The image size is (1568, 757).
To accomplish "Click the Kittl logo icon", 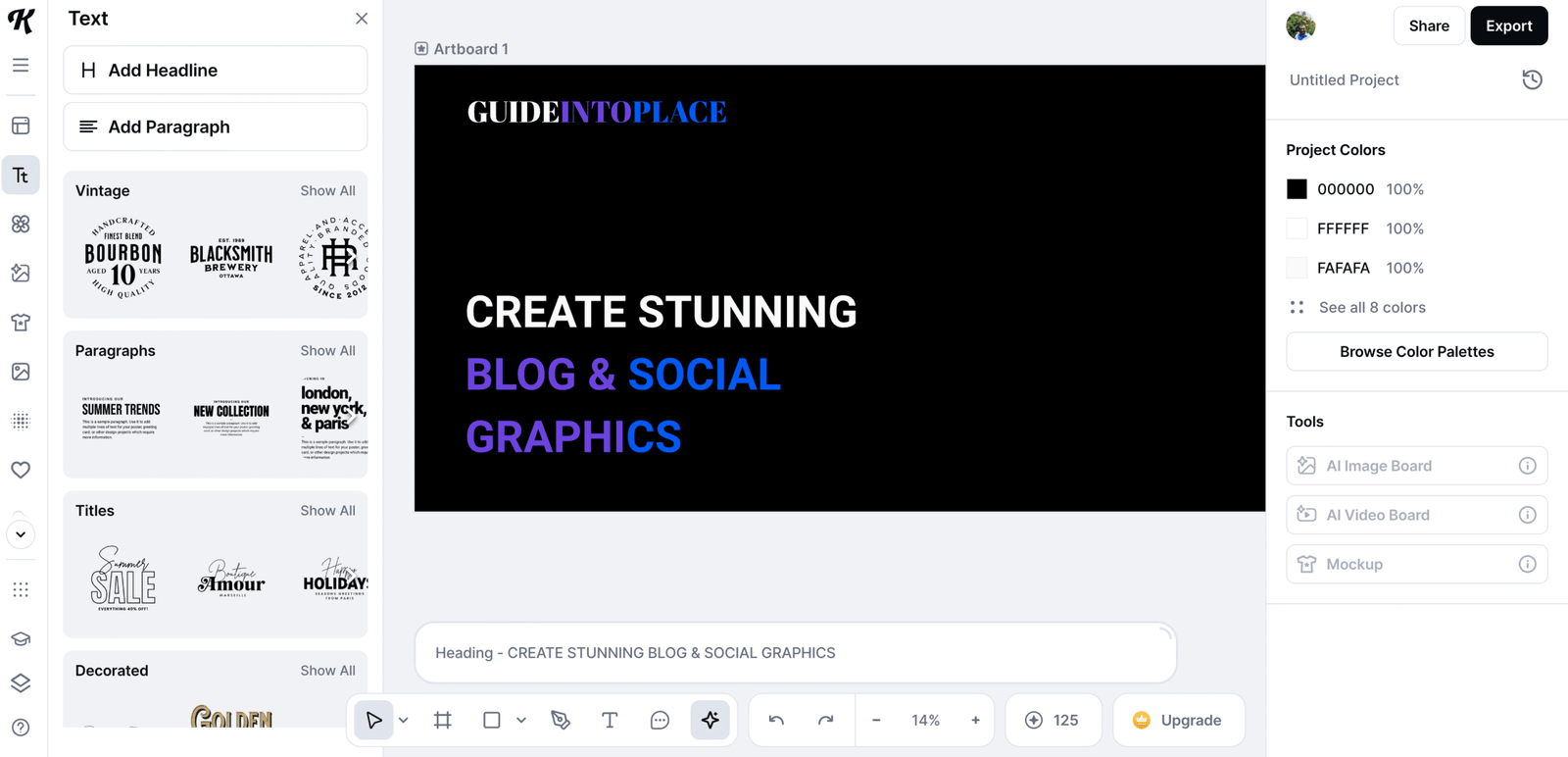I will coord(21,21).
